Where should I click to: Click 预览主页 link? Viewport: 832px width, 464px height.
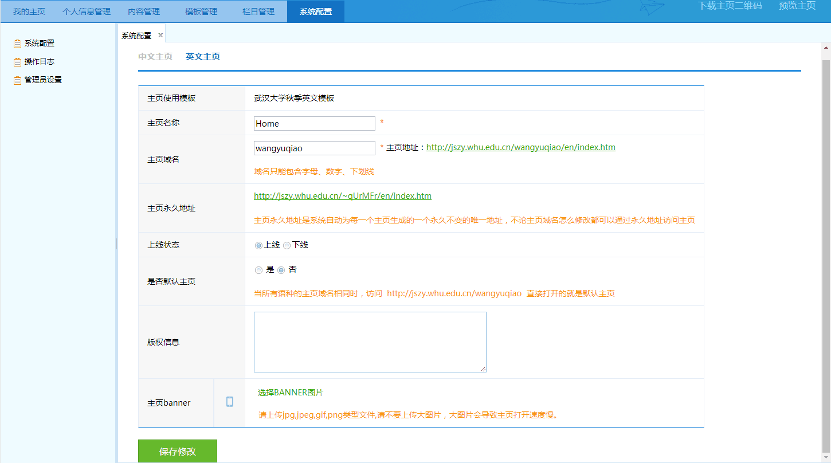797,6
